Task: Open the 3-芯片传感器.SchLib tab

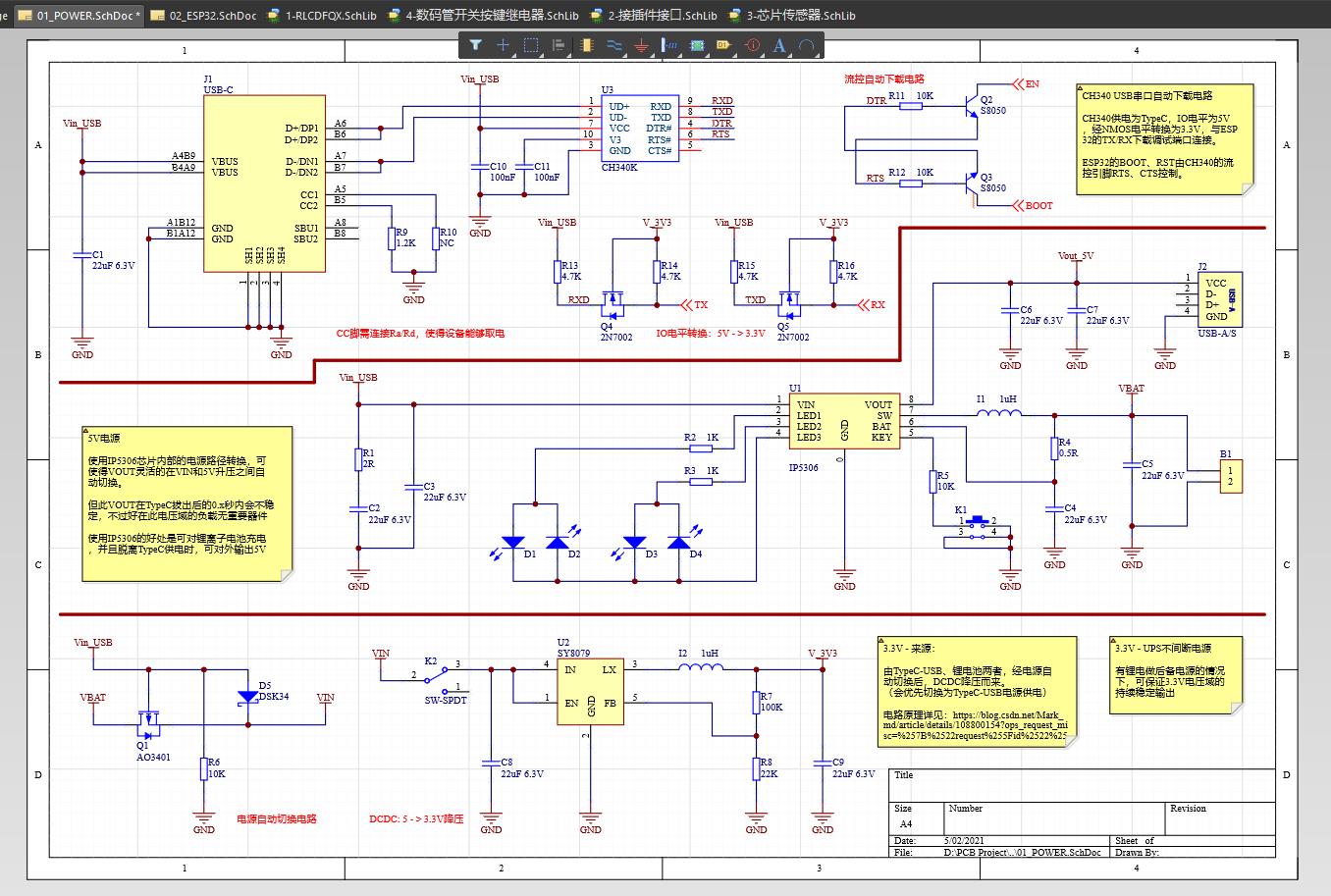Action: coord(793,16)
